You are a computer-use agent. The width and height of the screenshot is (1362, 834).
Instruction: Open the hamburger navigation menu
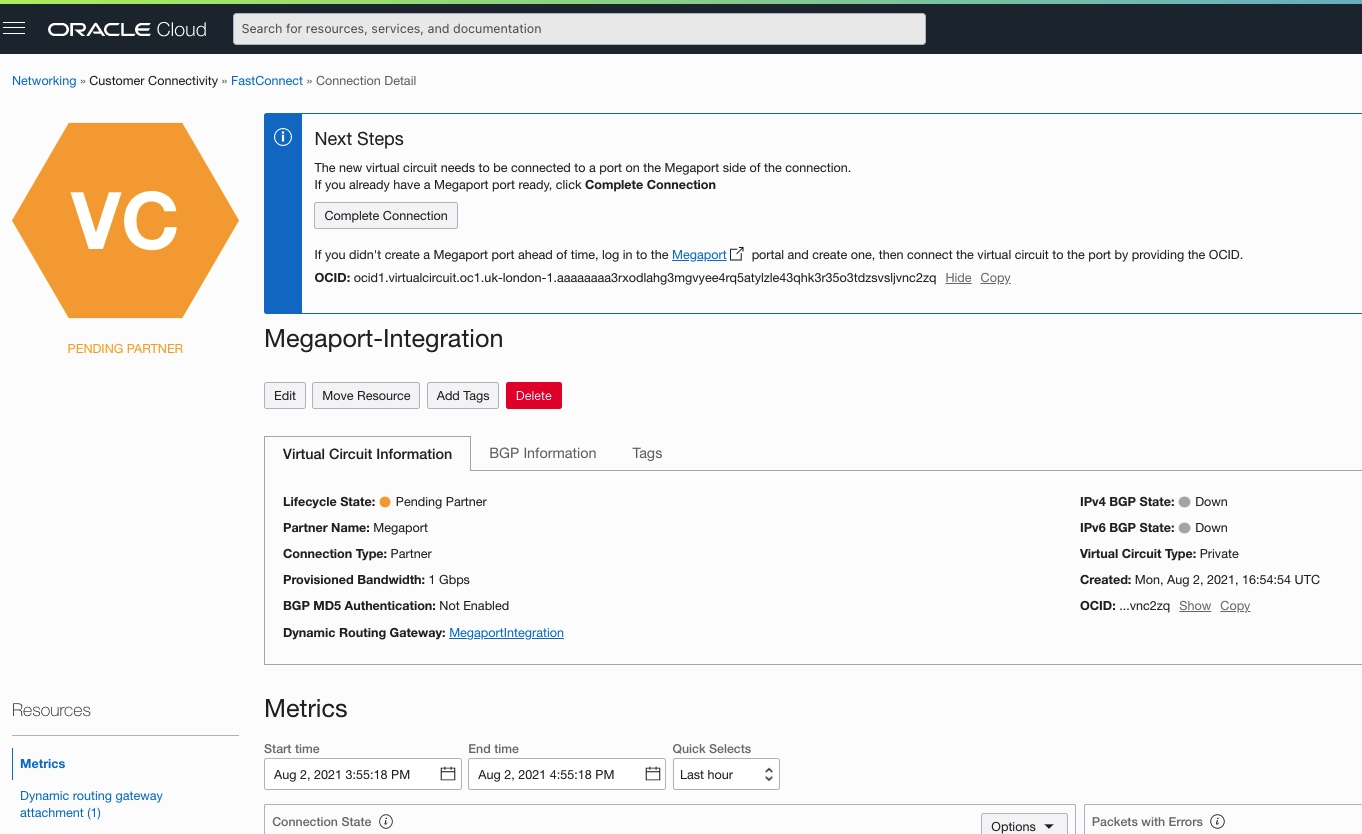(x=14, y=29)
